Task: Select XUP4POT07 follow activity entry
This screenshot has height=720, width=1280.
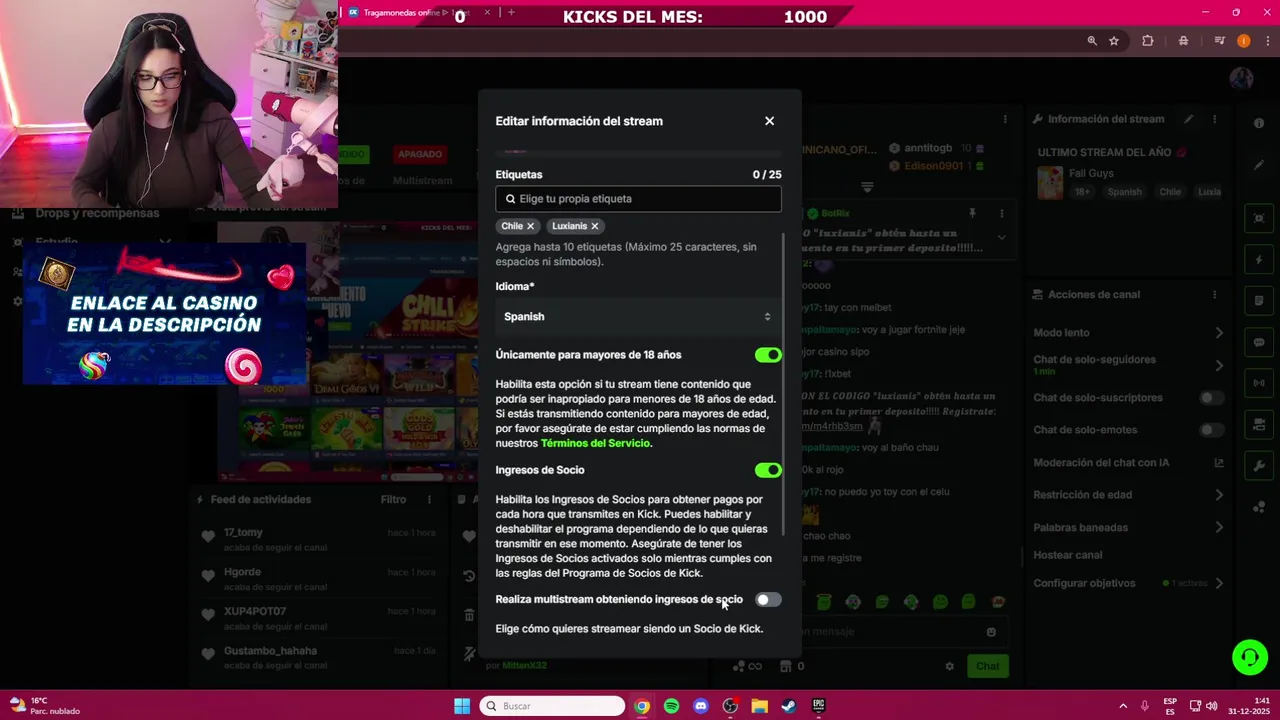Action: (x=317, y=618)
